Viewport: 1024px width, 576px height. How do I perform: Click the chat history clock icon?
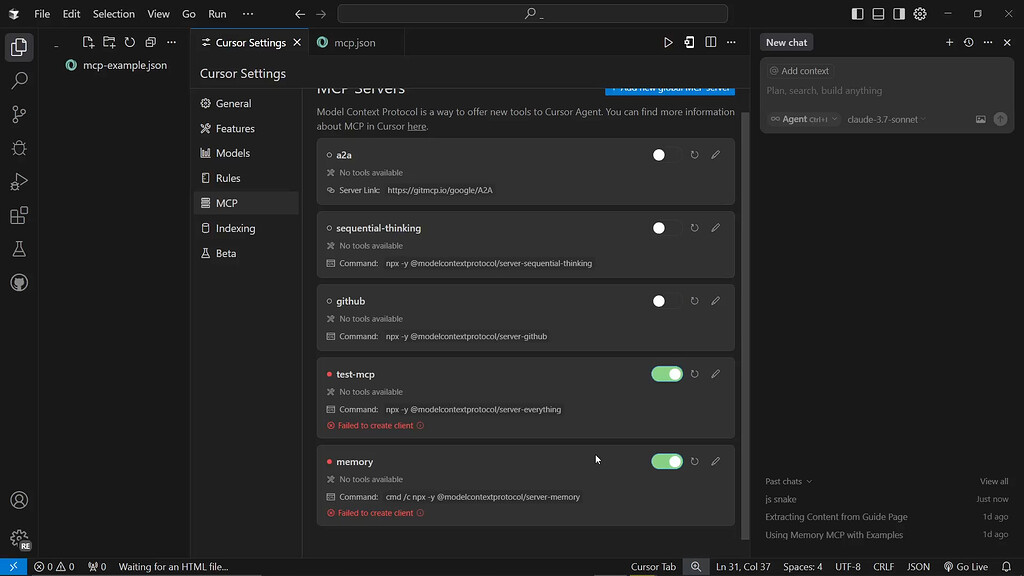tap(967, 42)
